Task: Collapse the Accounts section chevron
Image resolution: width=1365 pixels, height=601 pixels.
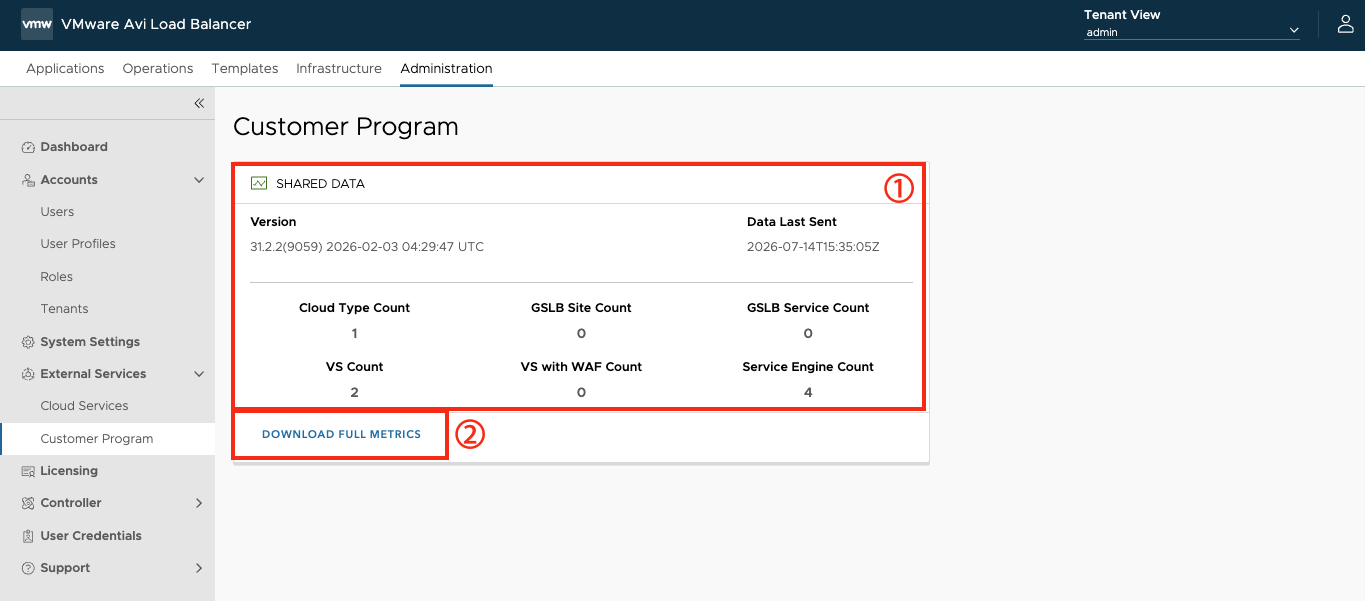Action: [x=199, y=180]
